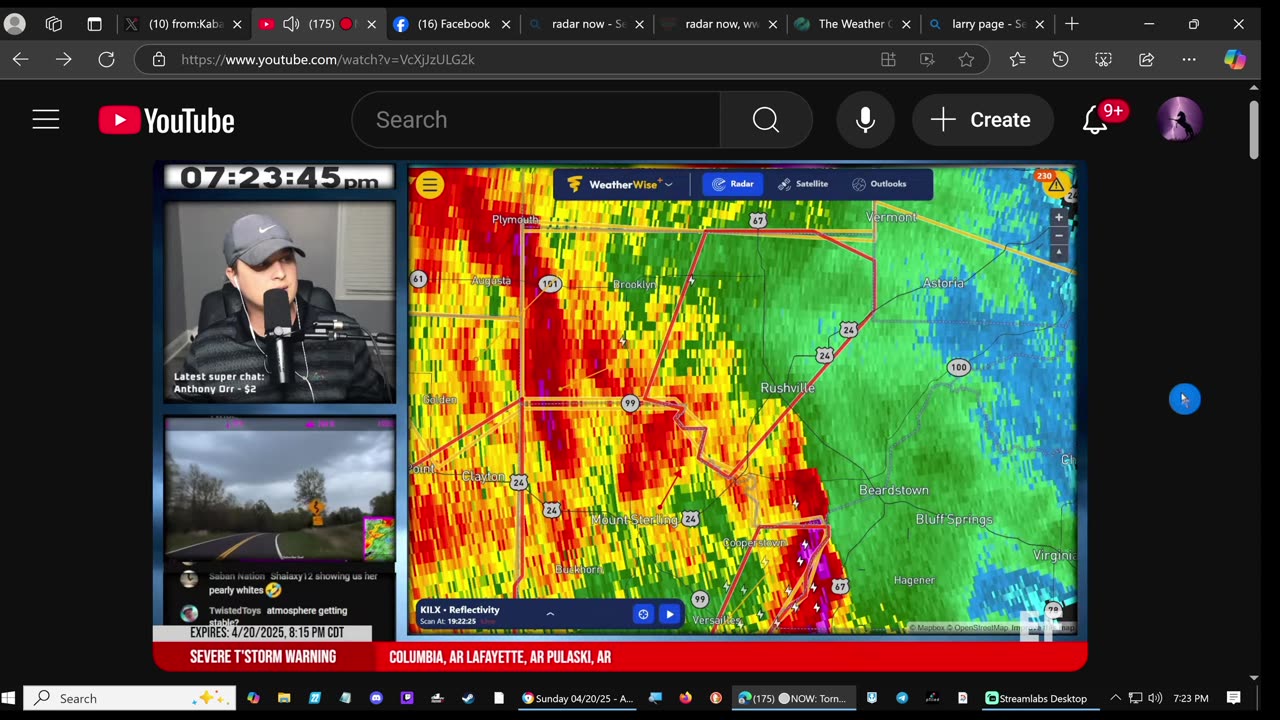This screenshot has width=1280, height=720.
Task: Click the YouTube search magnifier button
Action: (766, 120)
